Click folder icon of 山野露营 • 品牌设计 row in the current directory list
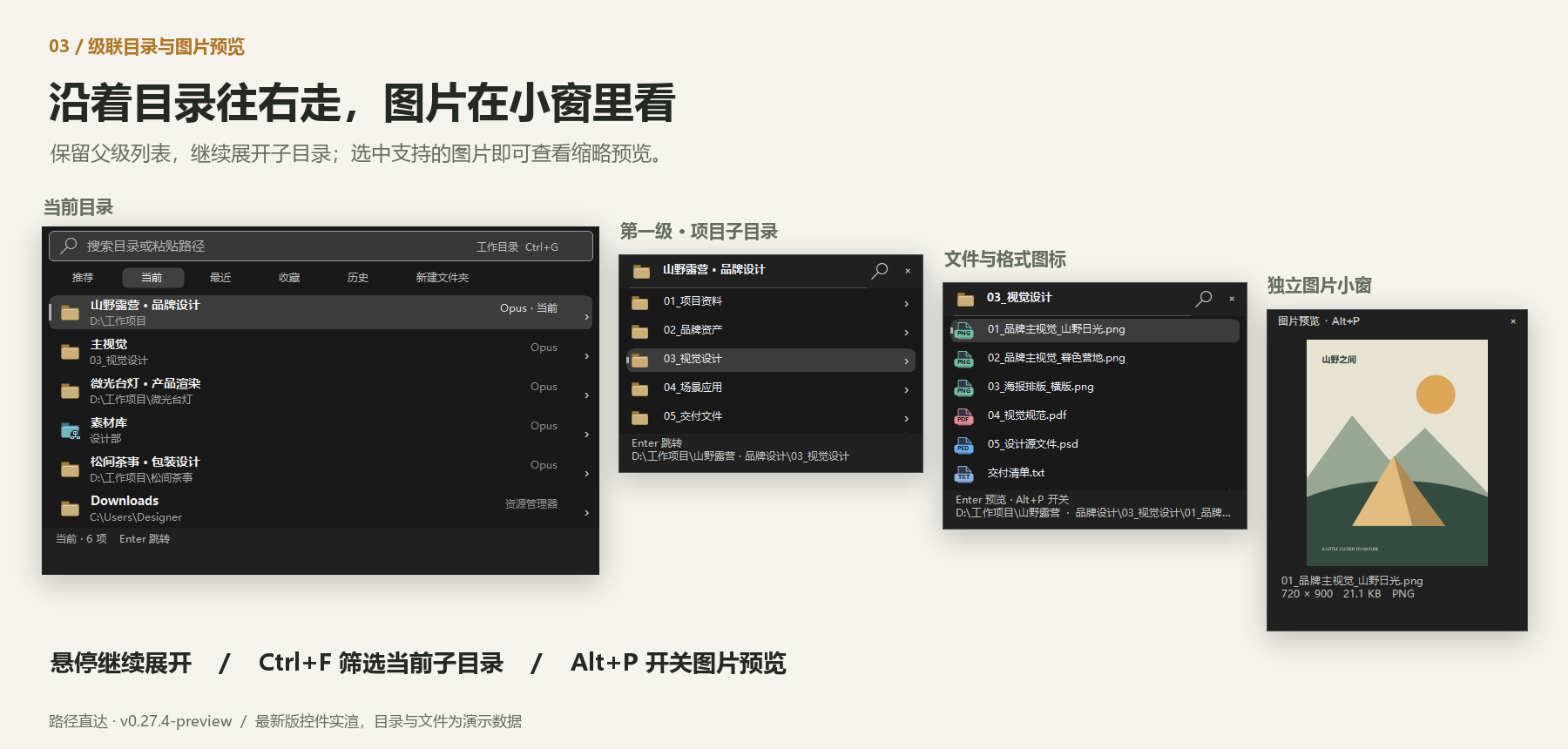This screenshot has width=1568, height=749. (x=71, y=313)
